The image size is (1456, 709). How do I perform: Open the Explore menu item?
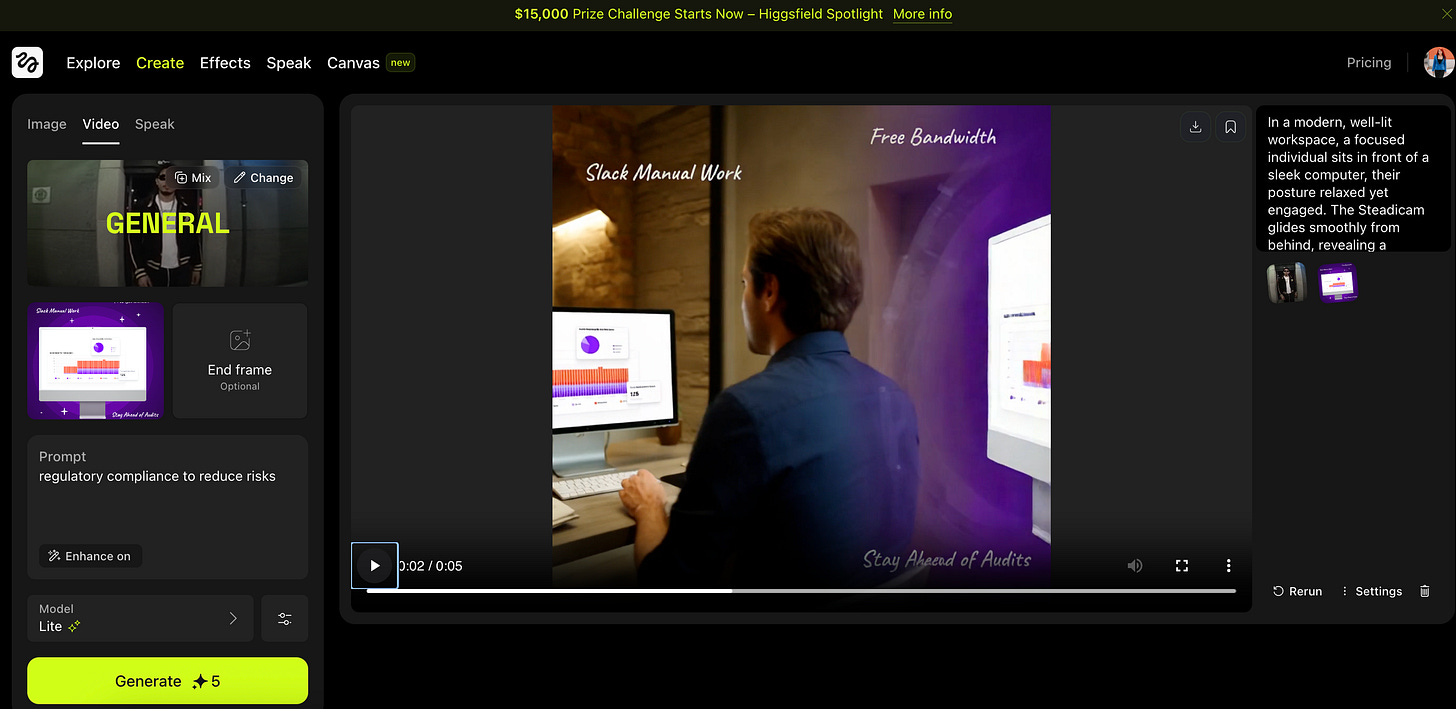click(x=93, y=62)
